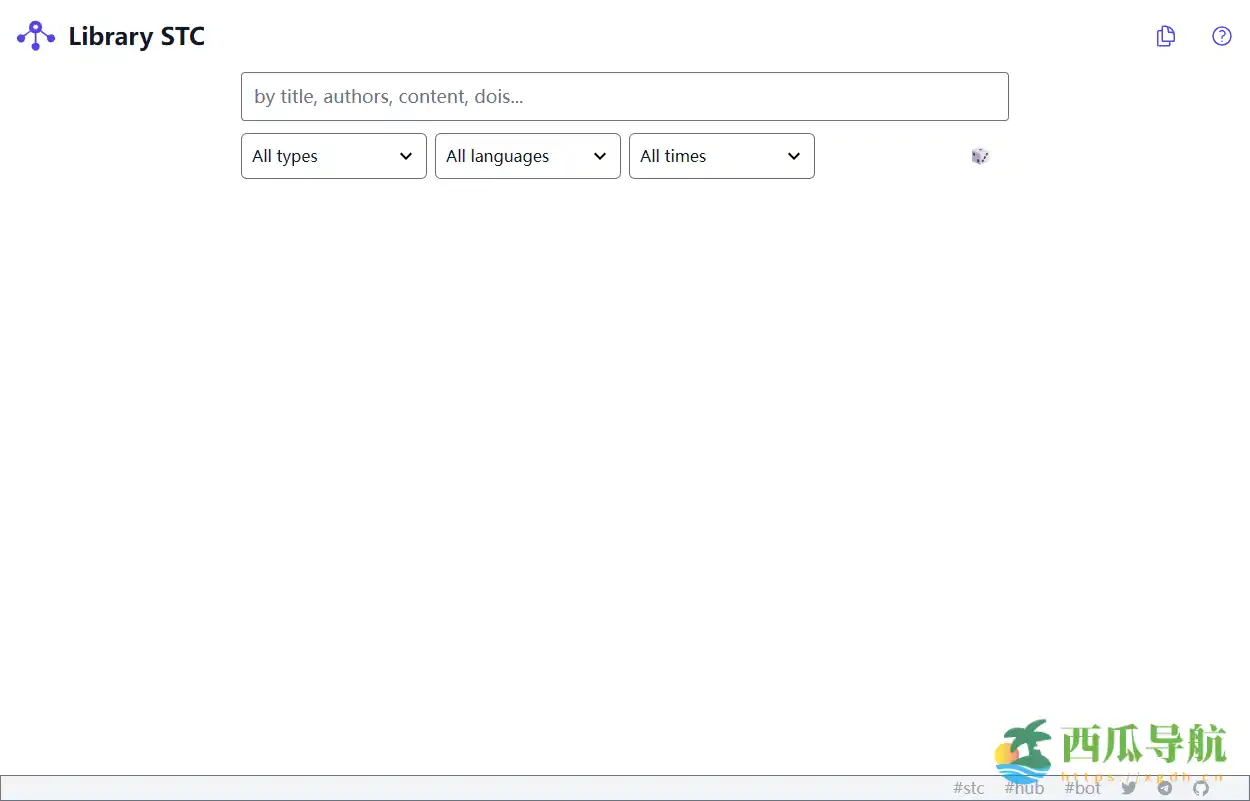
Task: Open the All types dropdown
Action: pyautogui.click(x=320, y=156)
